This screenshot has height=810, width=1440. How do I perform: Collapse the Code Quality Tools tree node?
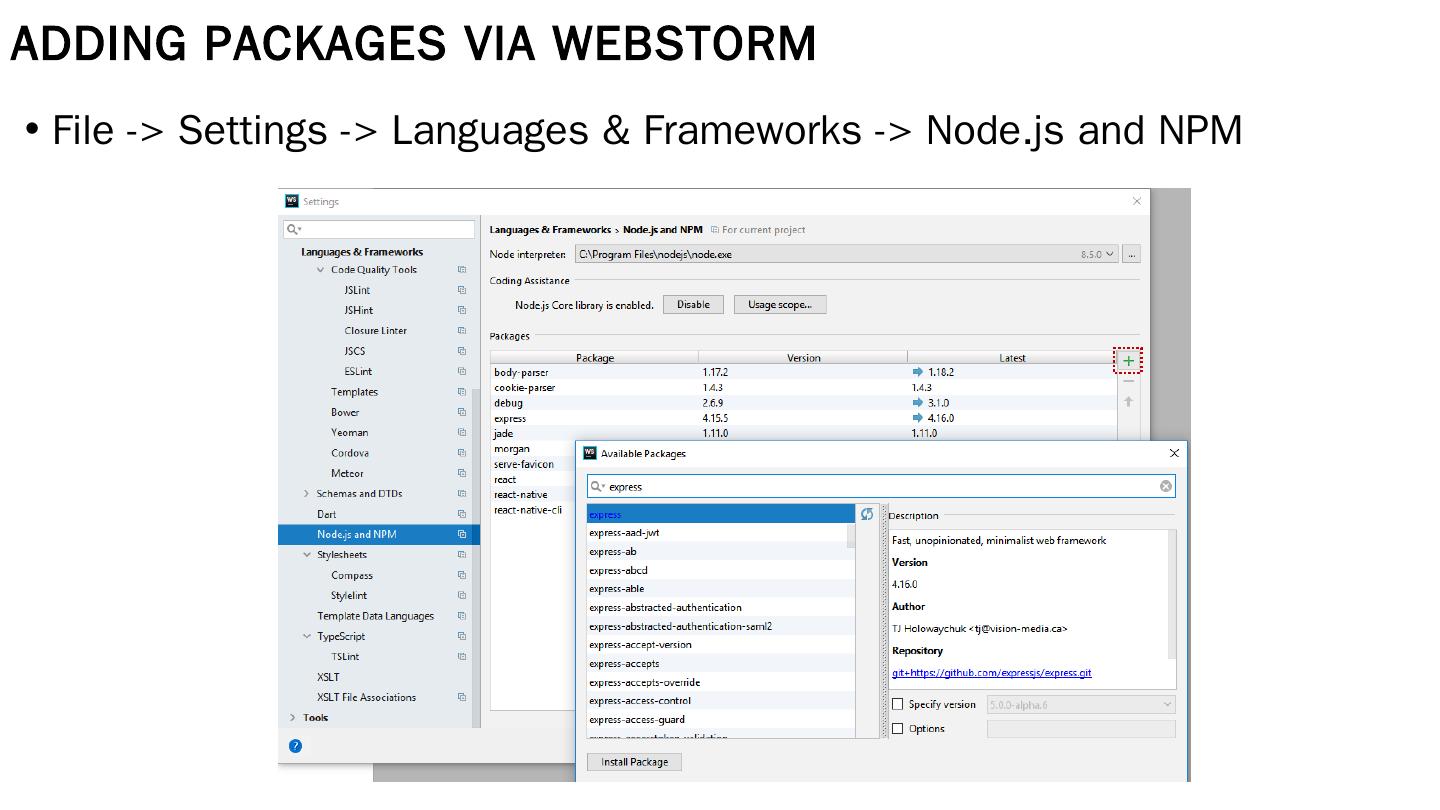321,270
